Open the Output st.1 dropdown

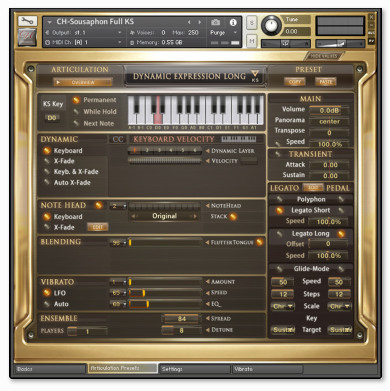pyautogui.click(x=84, y=33)
